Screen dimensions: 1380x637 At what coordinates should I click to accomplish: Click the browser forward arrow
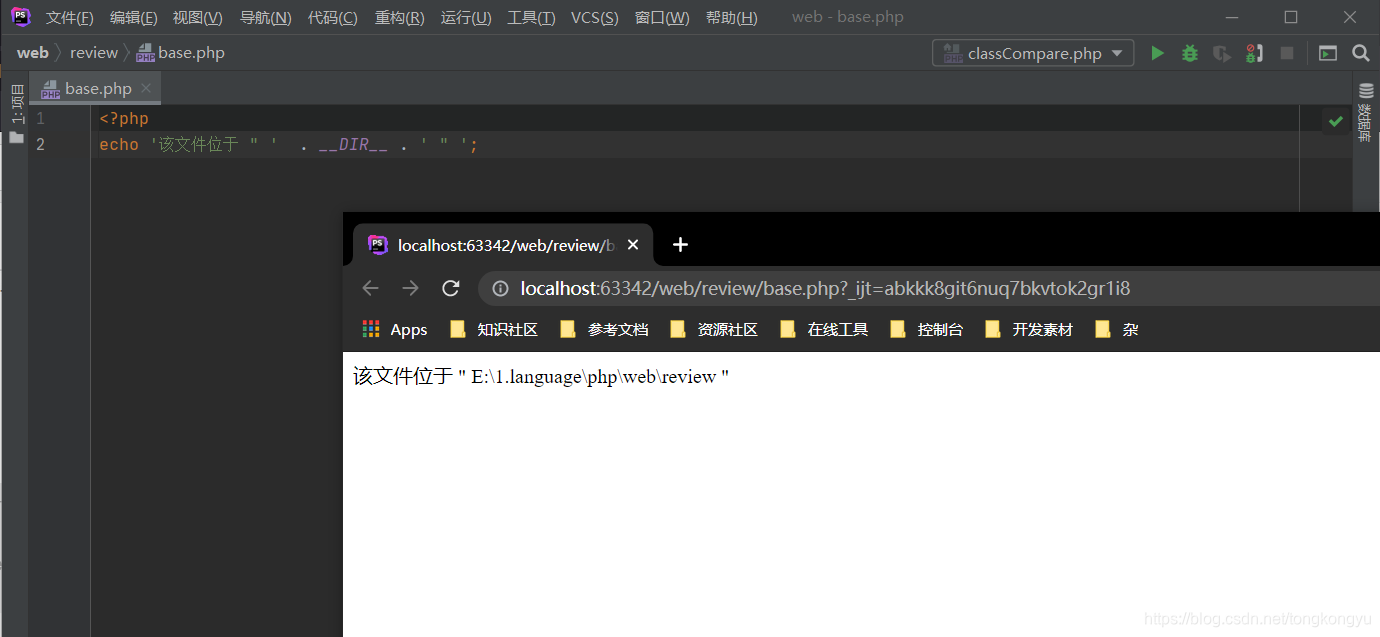point(410,288)
